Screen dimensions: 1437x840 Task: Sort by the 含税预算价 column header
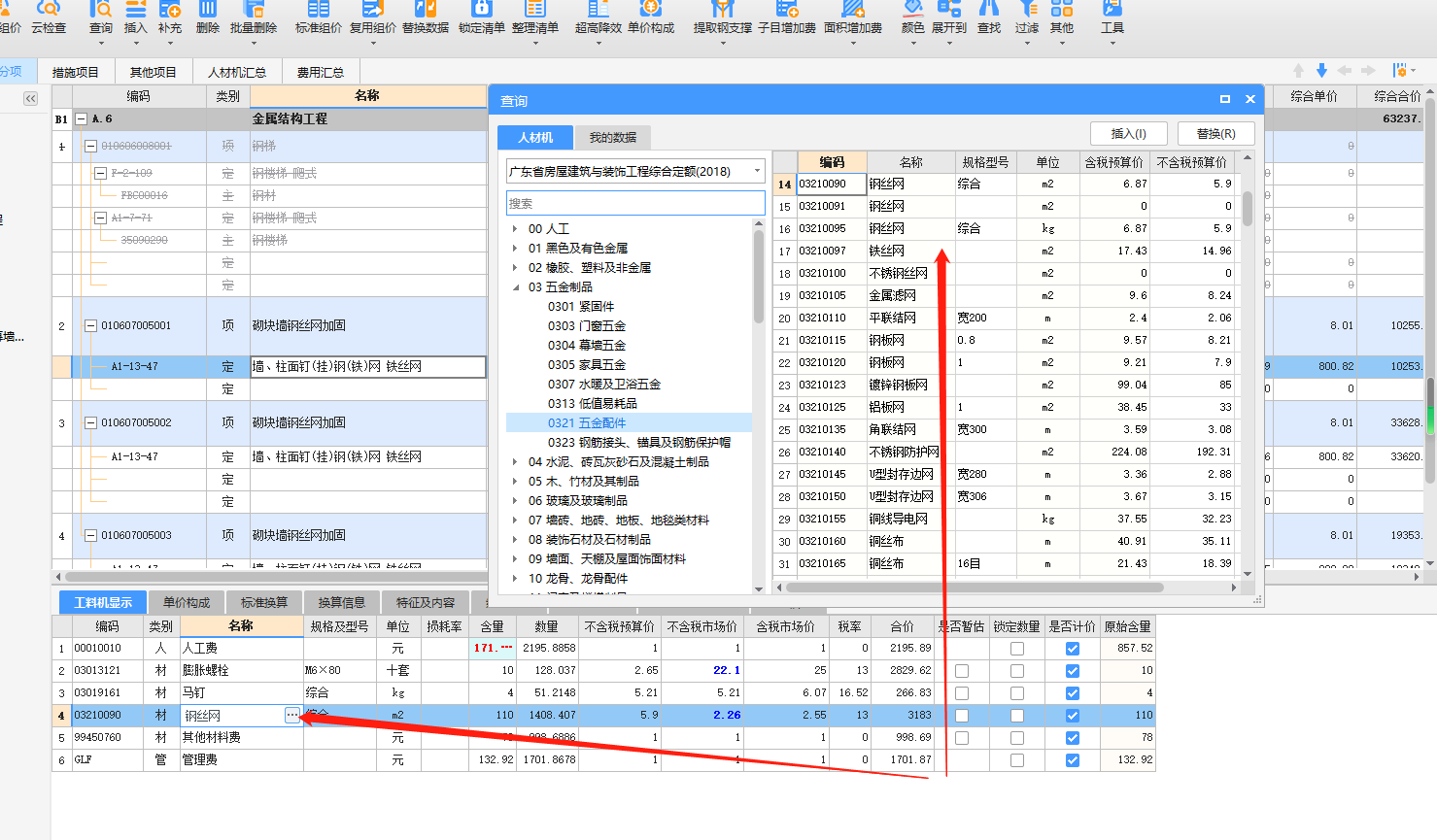tap(1113, 162)
